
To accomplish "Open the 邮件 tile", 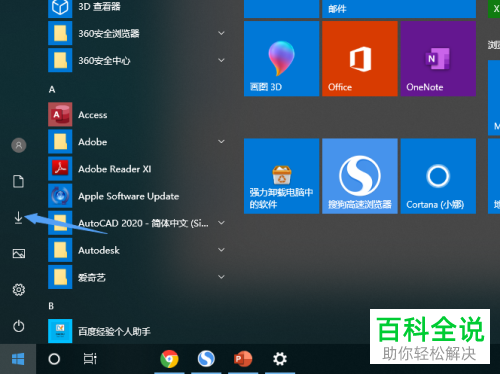I will [399, 9].
